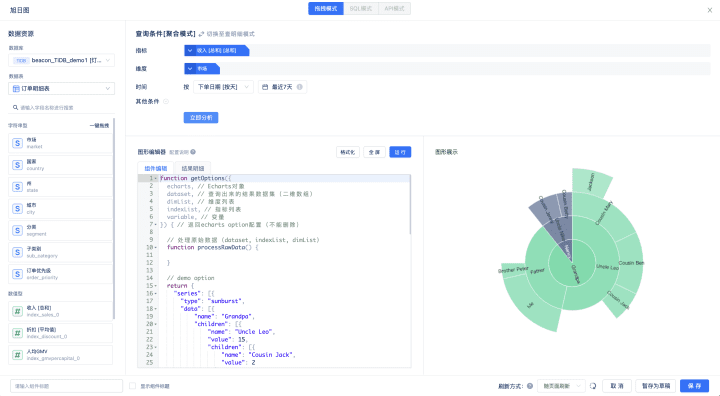Click the # icon for index_gmvpercapital_0
720x396 pixels.
tap(17, 355)
